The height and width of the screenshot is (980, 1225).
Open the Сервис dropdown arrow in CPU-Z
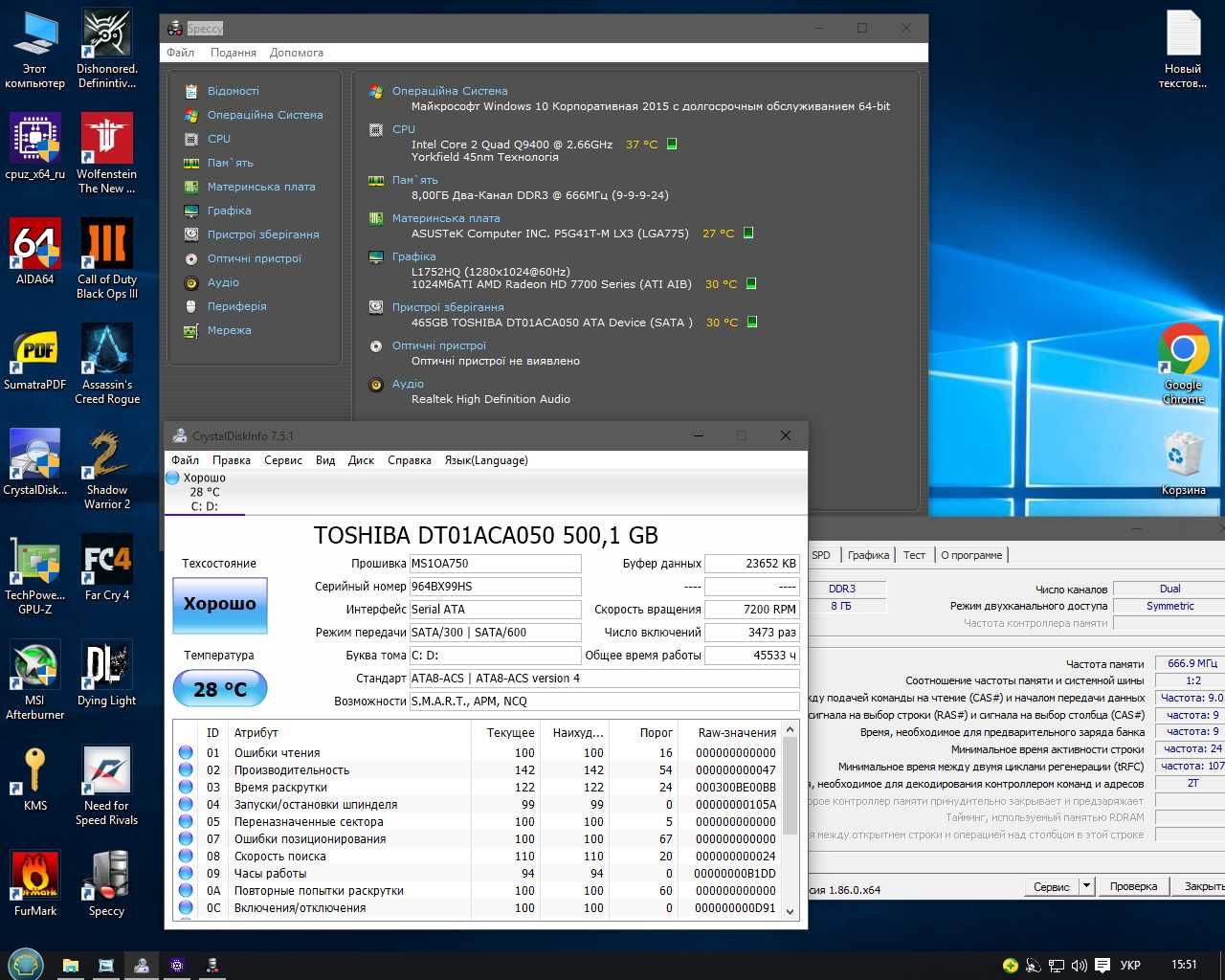pyautogui.click(x=1086, y=887)
